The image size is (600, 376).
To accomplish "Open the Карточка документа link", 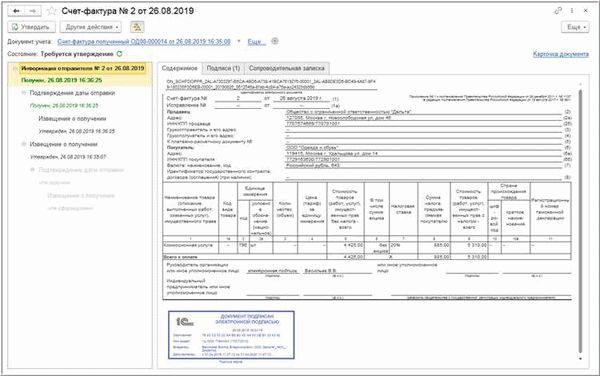I will pos(561,54).
